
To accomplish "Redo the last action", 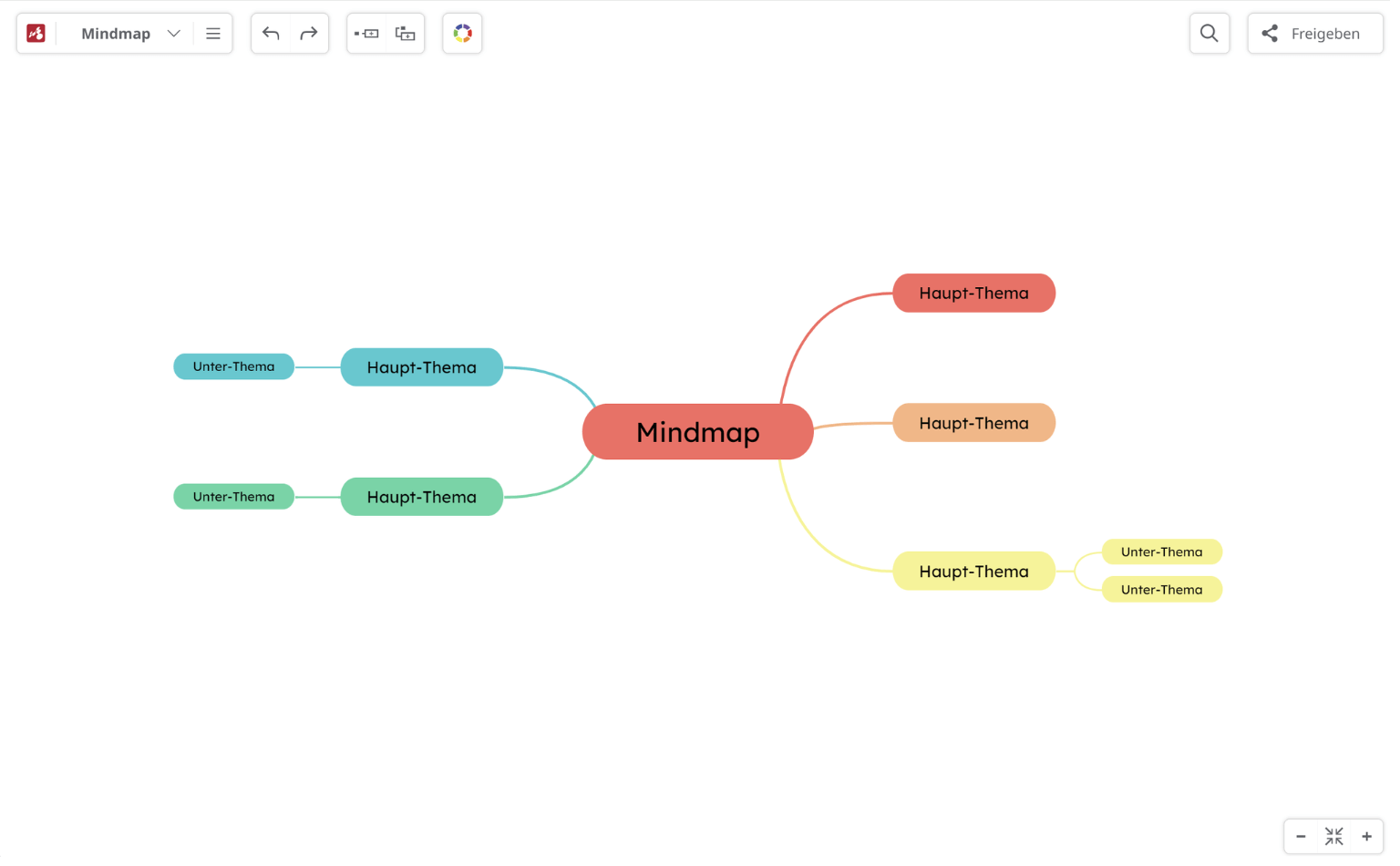I will [309, 34].
